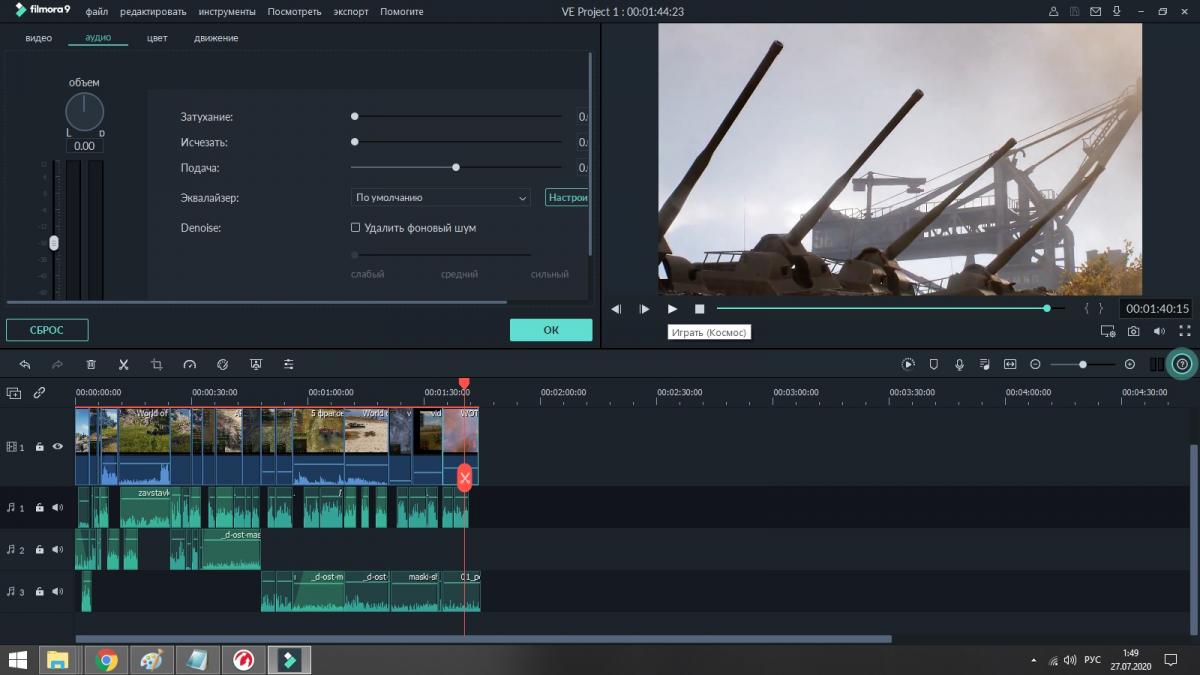
Task: Open the speed control gauge icon
Action: pos(190,365)
